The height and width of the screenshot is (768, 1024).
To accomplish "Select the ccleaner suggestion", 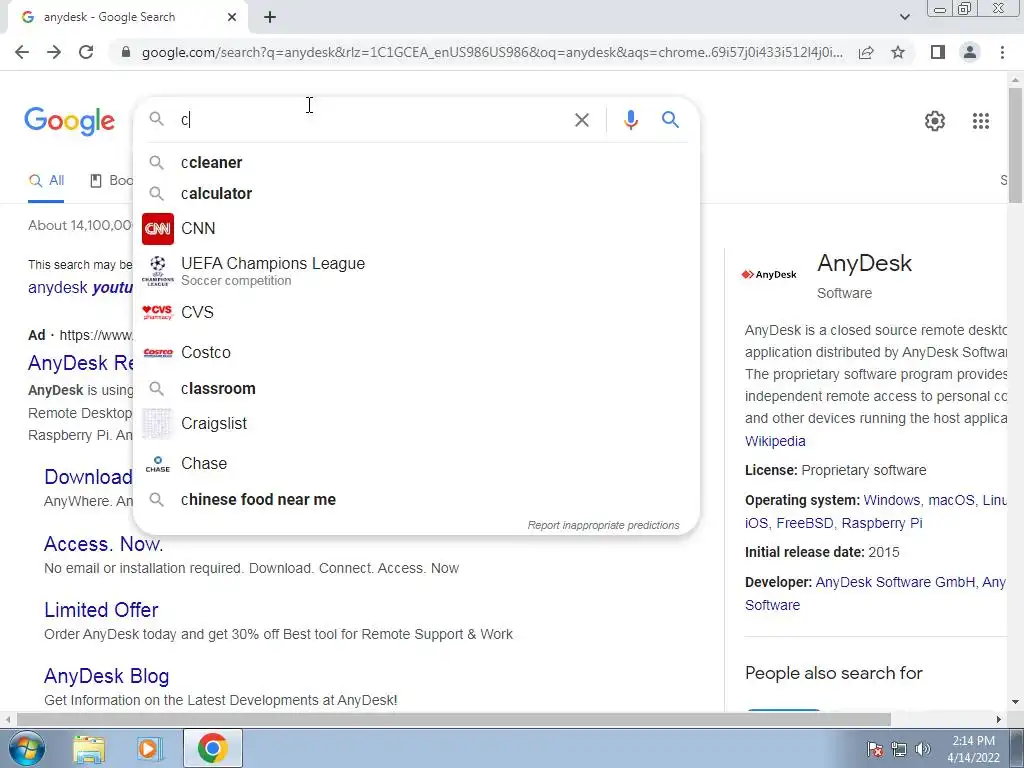I will [415, 163].
